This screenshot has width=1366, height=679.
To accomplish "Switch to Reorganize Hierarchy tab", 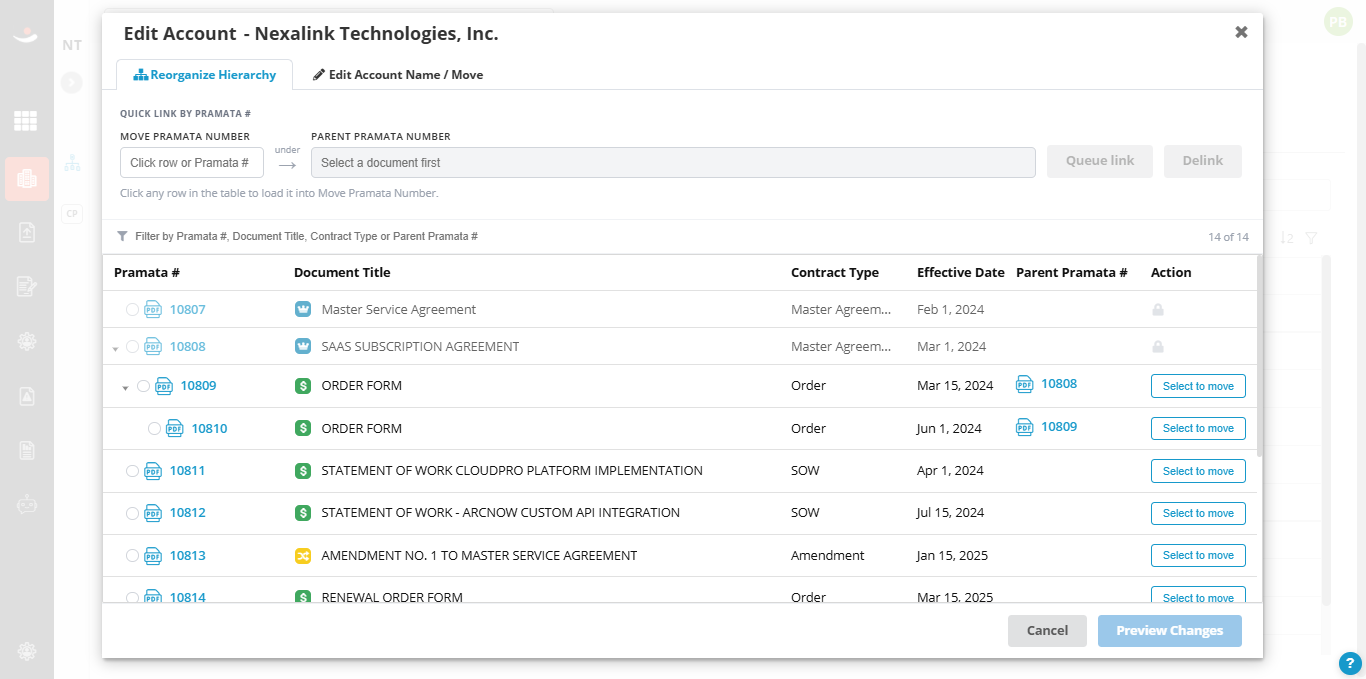I will tap(204, 75).
